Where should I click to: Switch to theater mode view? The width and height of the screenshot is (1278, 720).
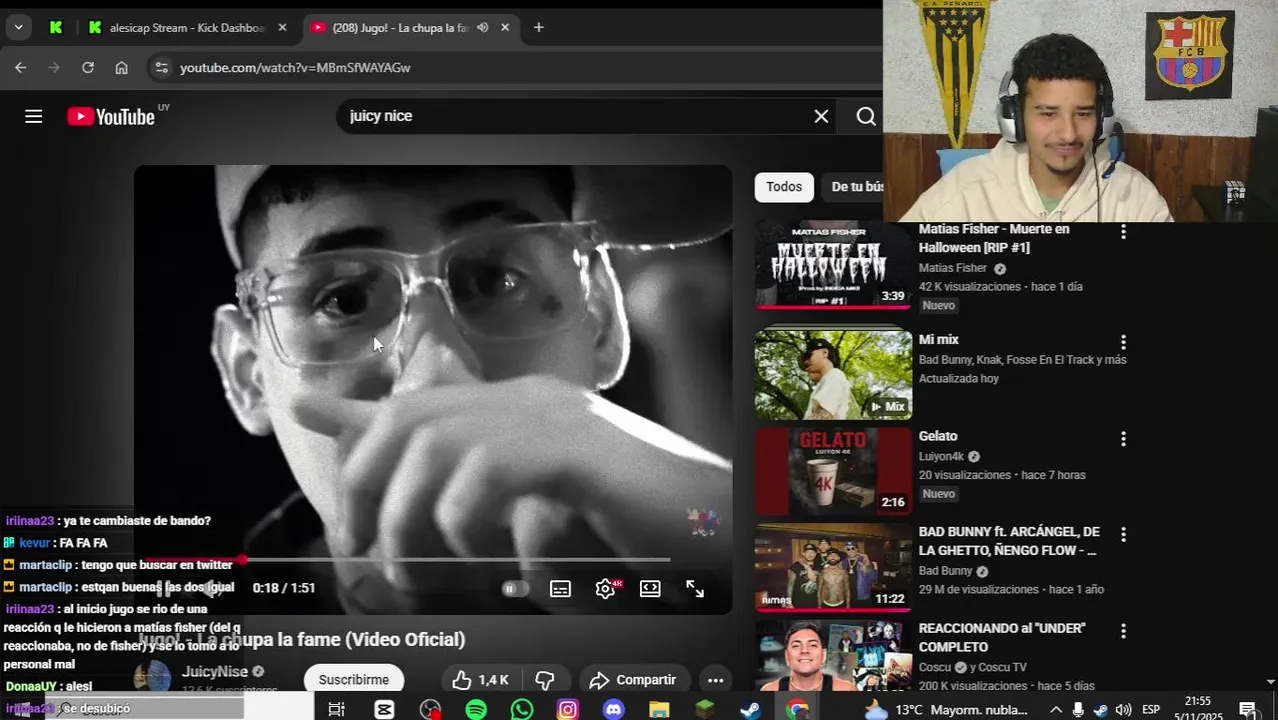(650, 589)
